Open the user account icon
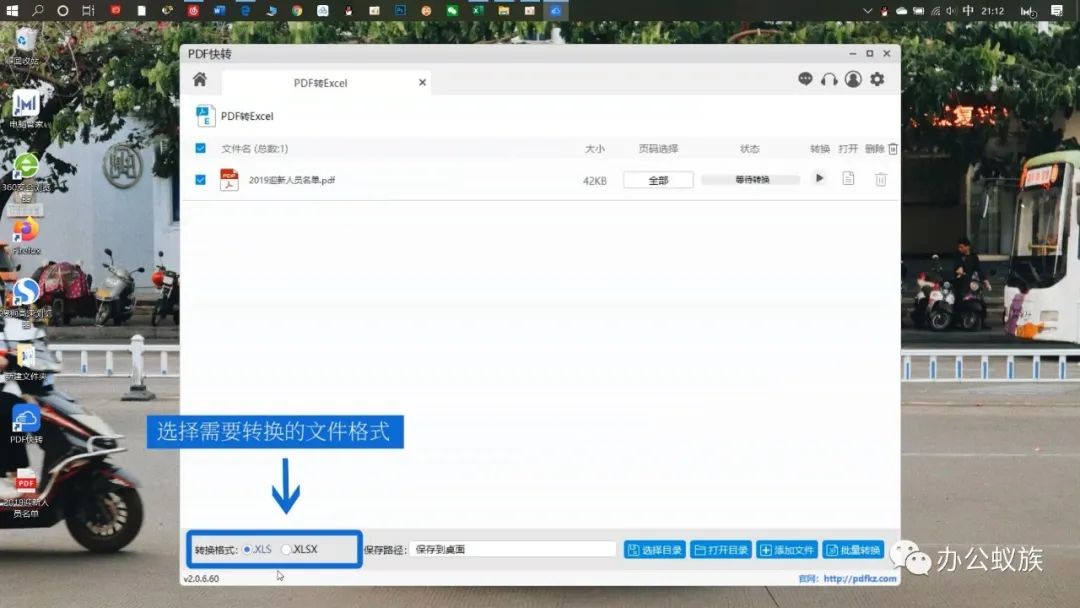 click(x=853, y=79)
